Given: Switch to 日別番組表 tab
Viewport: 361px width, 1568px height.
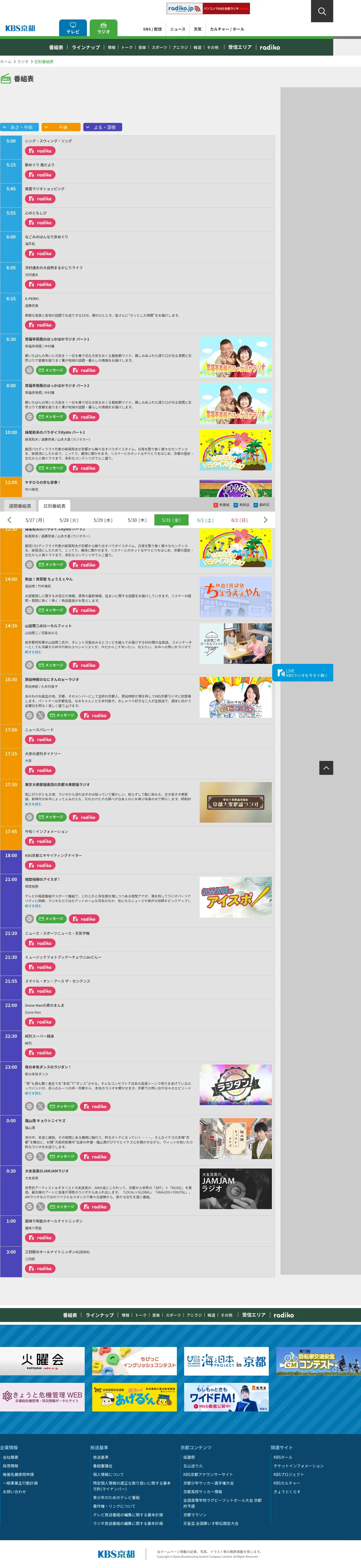Looking at the screenshot, I should click(x=54, y=506).
